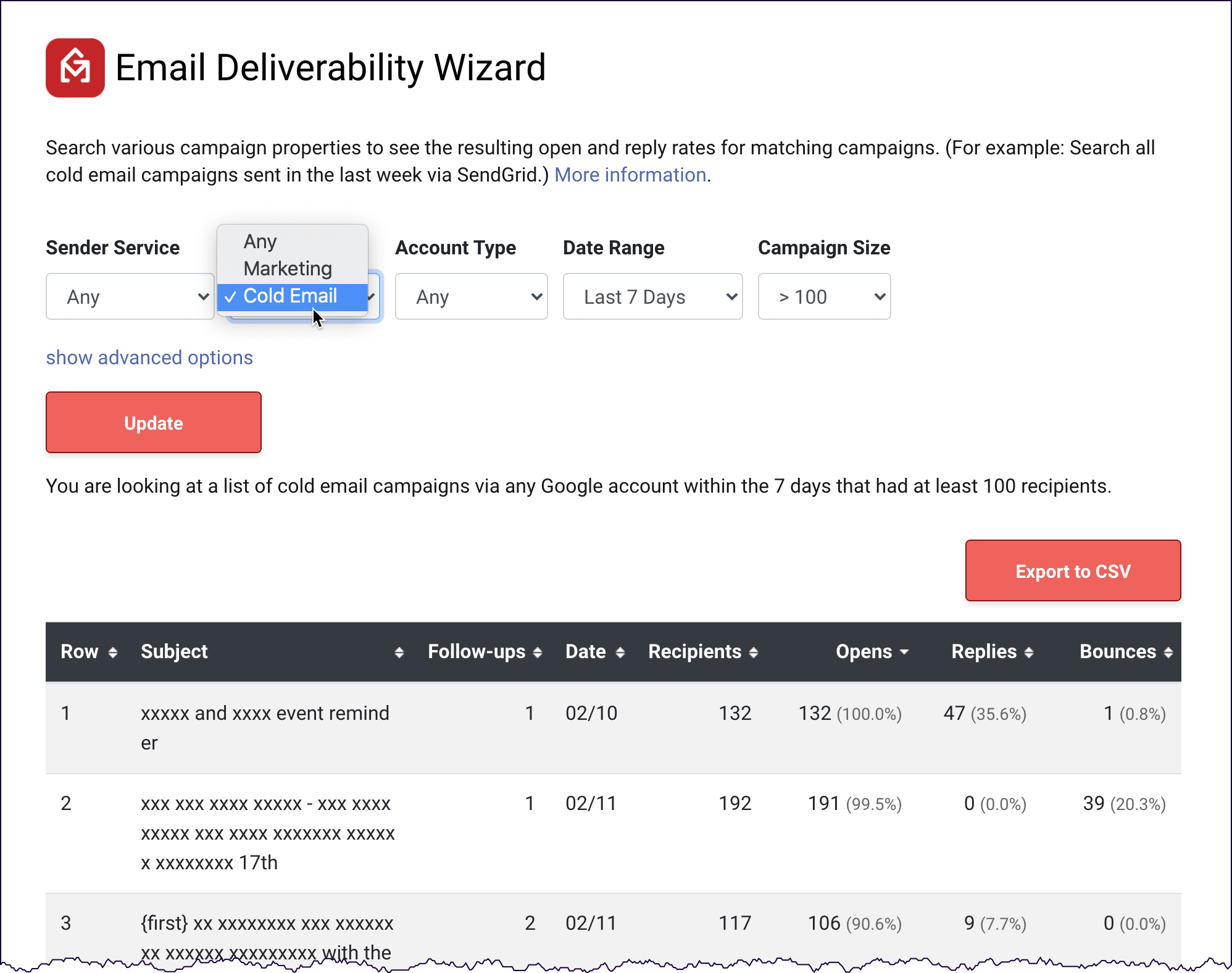The width and height of the screenshot is (1232, 973).
Task: Click the Date Range label
Action: 614,248
